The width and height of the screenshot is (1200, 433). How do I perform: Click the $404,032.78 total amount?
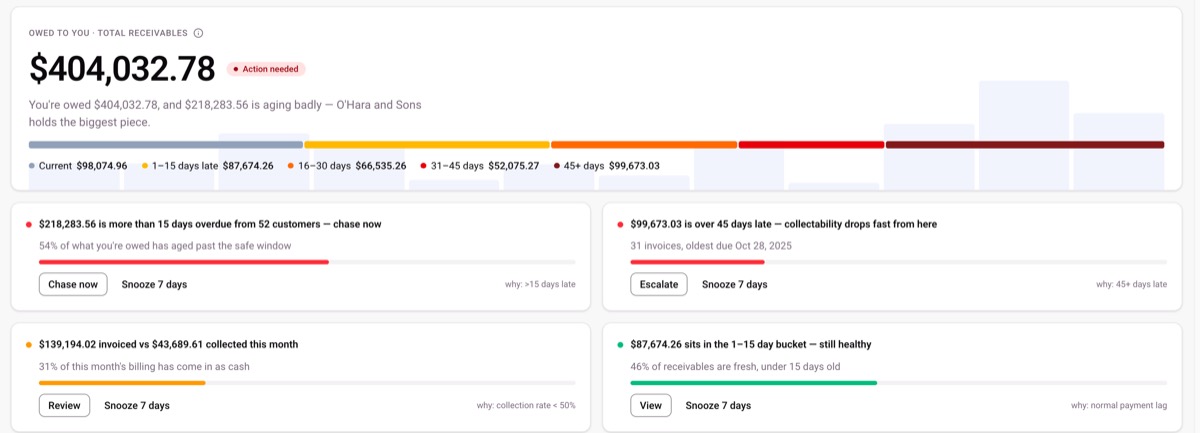(x=122, y=69)
